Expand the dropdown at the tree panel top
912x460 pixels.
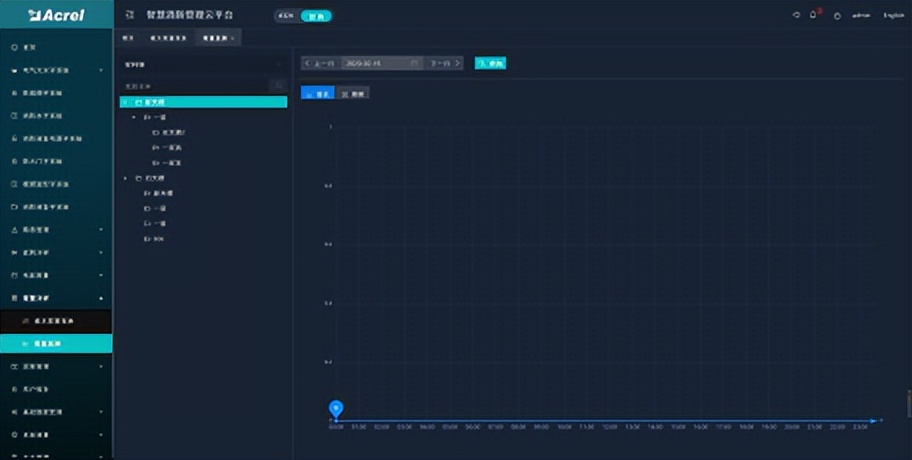point(279,64)
